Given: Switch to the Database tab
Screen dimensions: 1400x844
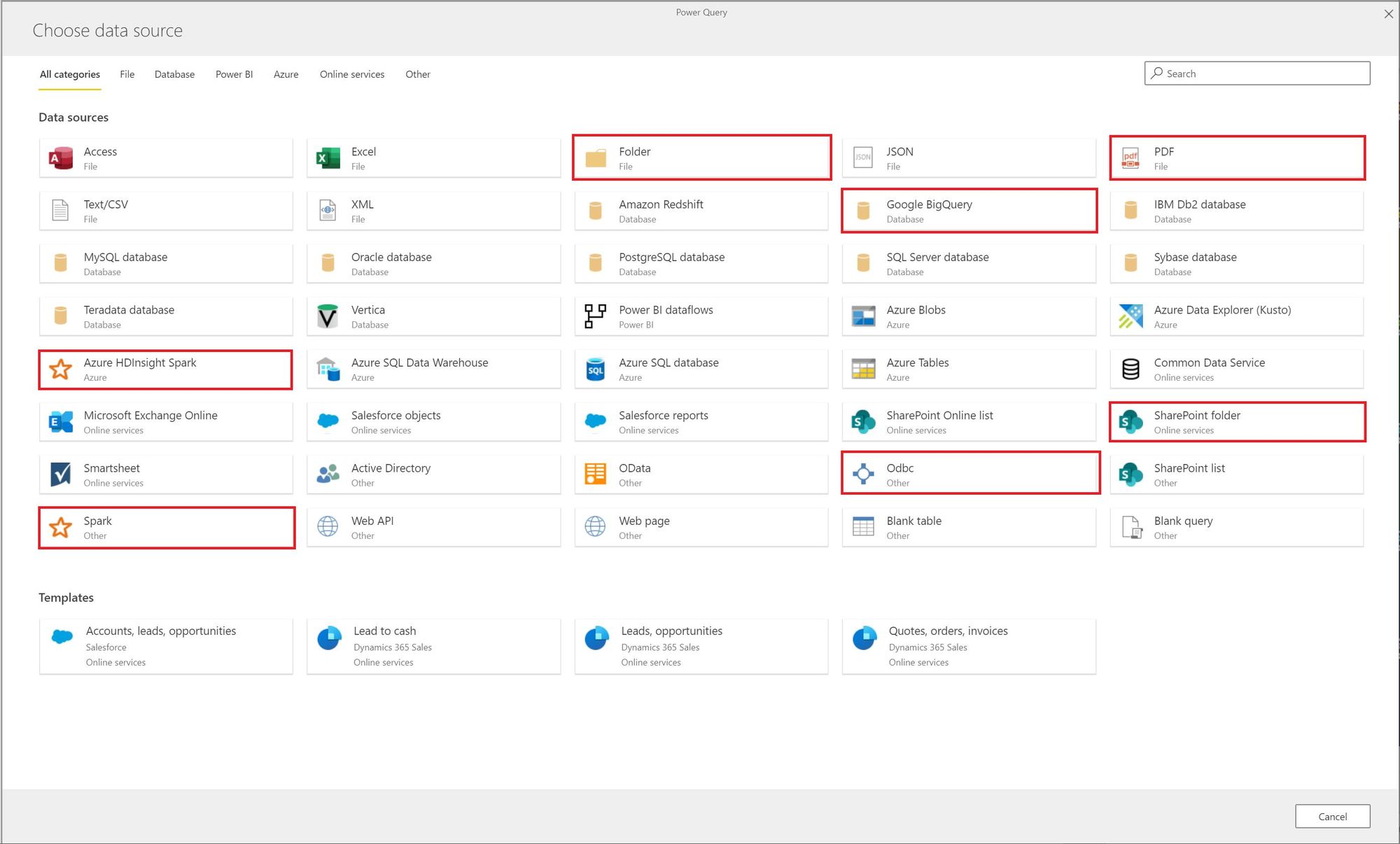Looking at the screenshot, I should [x=174, y=74].
